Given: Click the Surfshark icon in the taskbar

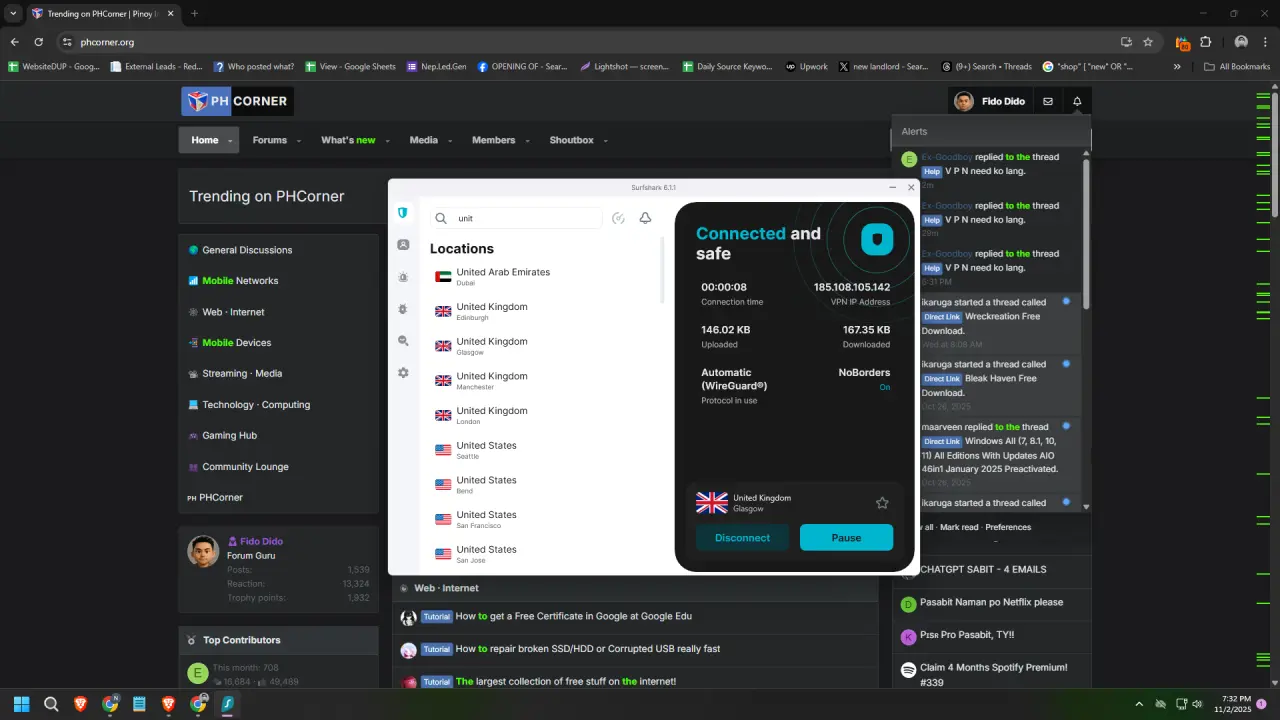Looking at the screenshot, I should point(228,704).
